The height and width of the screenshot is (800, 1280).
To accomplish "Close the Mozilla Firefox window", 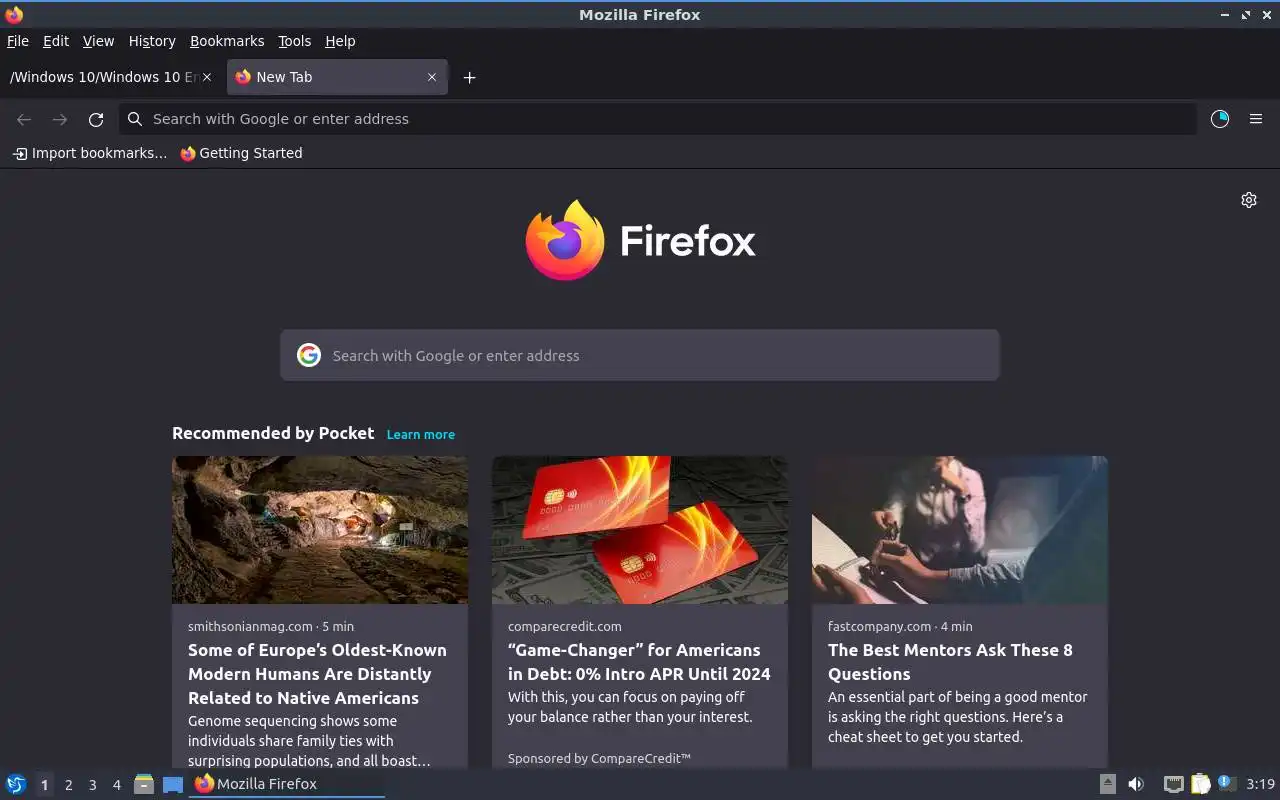I will [1267, 15].
